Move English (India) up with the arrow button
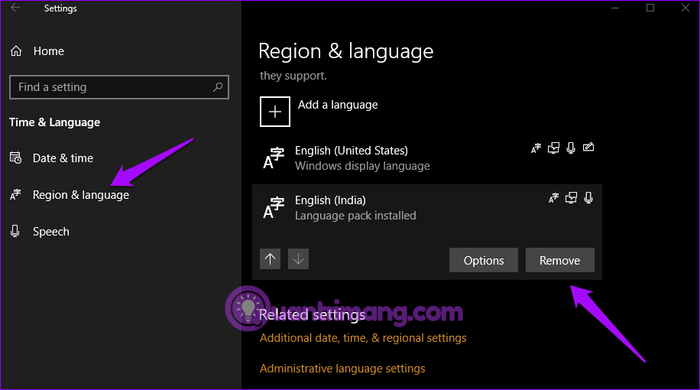This screenshot has height=390, width=700. 270,259
